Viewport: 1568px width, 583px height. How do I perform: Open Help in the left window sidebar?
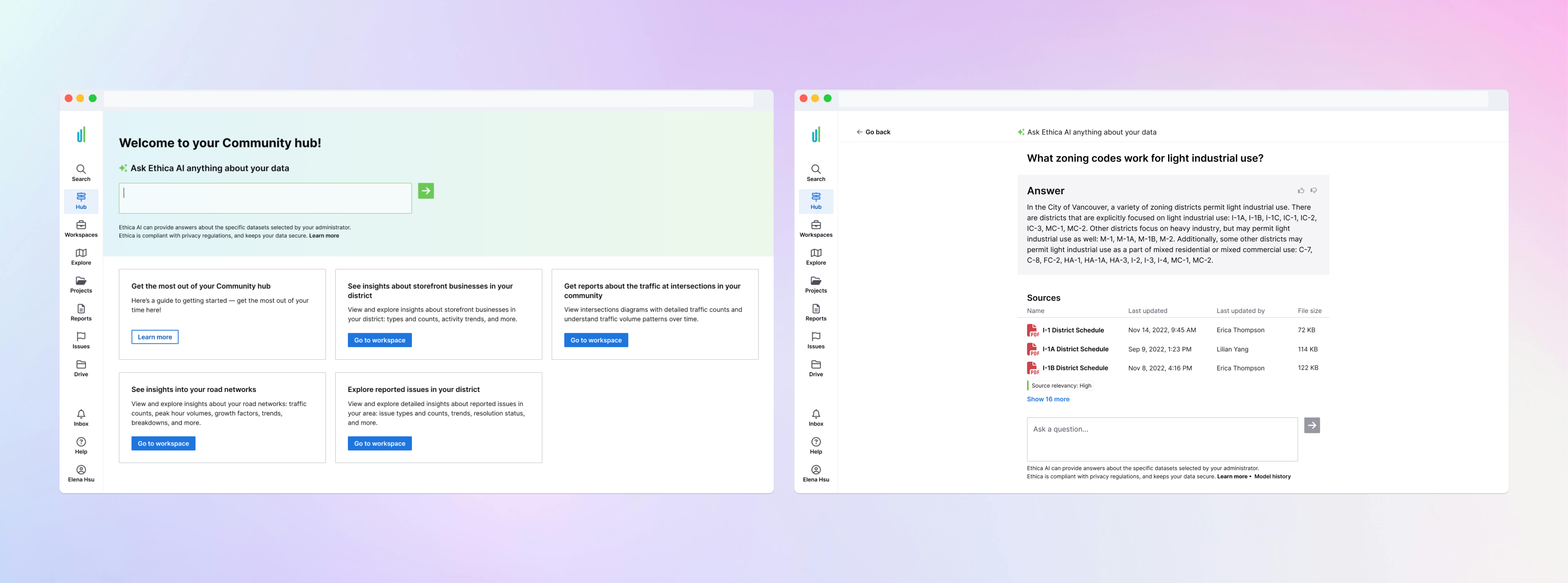point(81,446)
